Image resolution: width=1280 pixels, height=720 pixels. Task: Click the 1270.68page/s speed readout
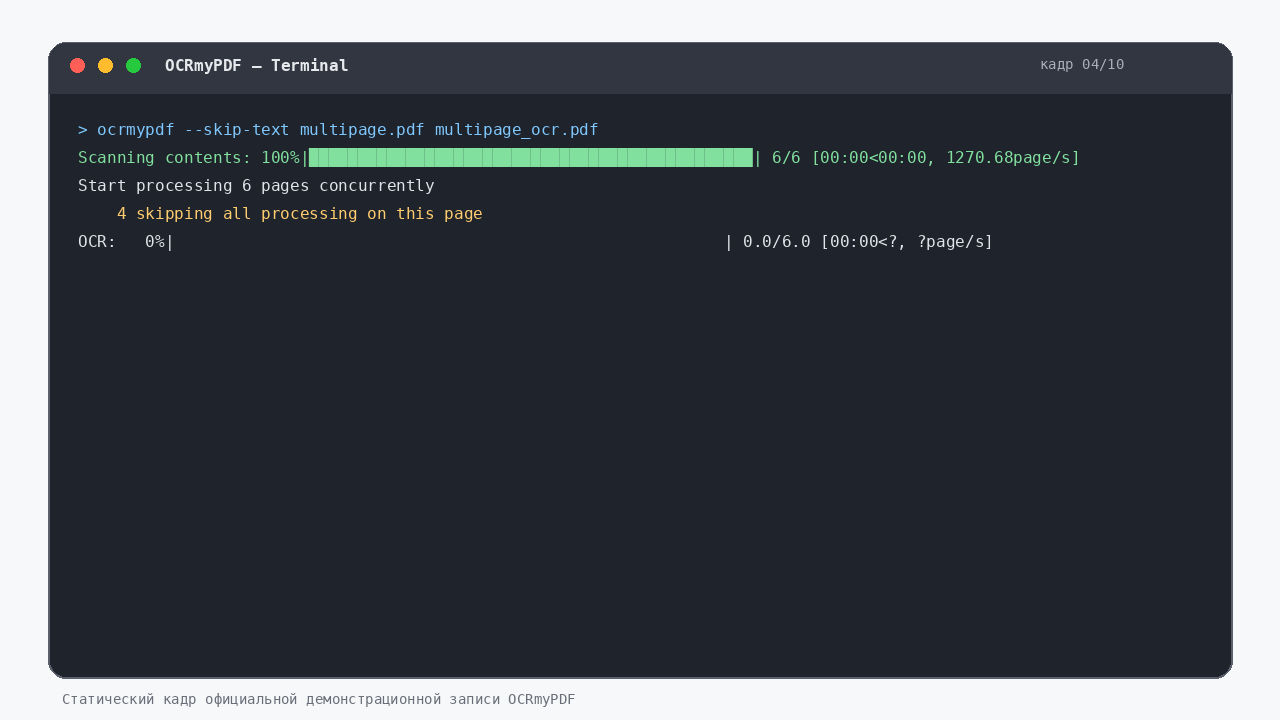tap(1009, 158)
